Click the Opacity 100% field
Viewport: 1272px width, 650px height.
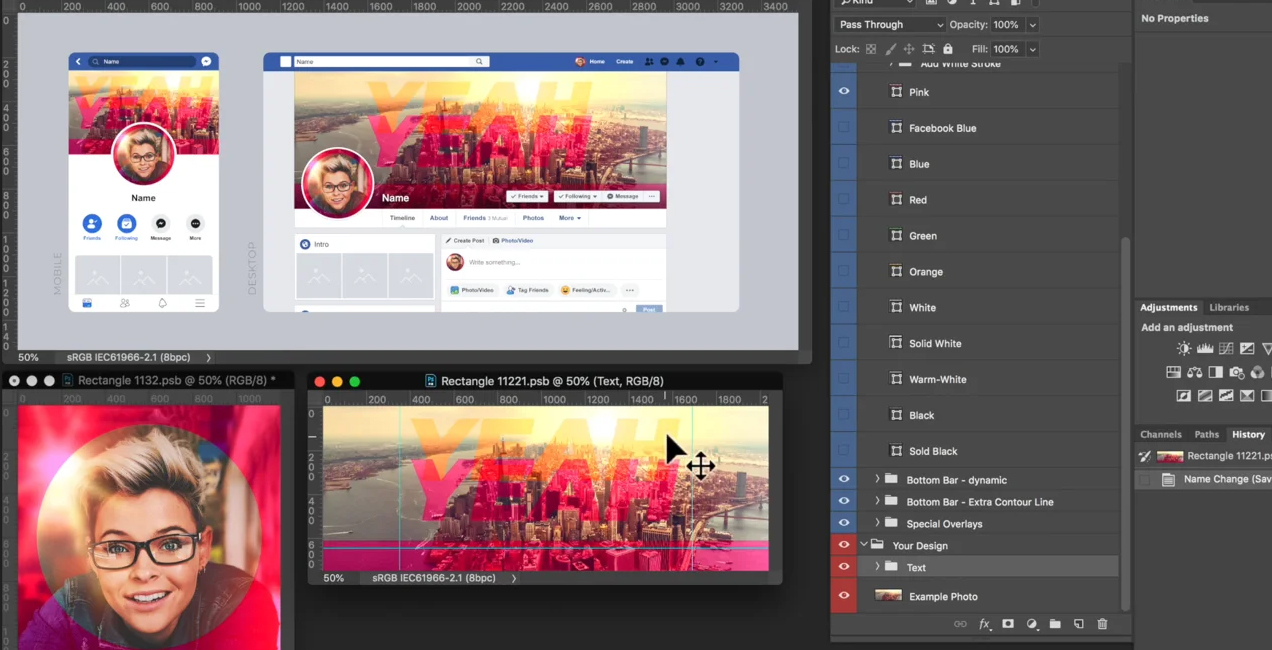click(x=1006, y=25)
